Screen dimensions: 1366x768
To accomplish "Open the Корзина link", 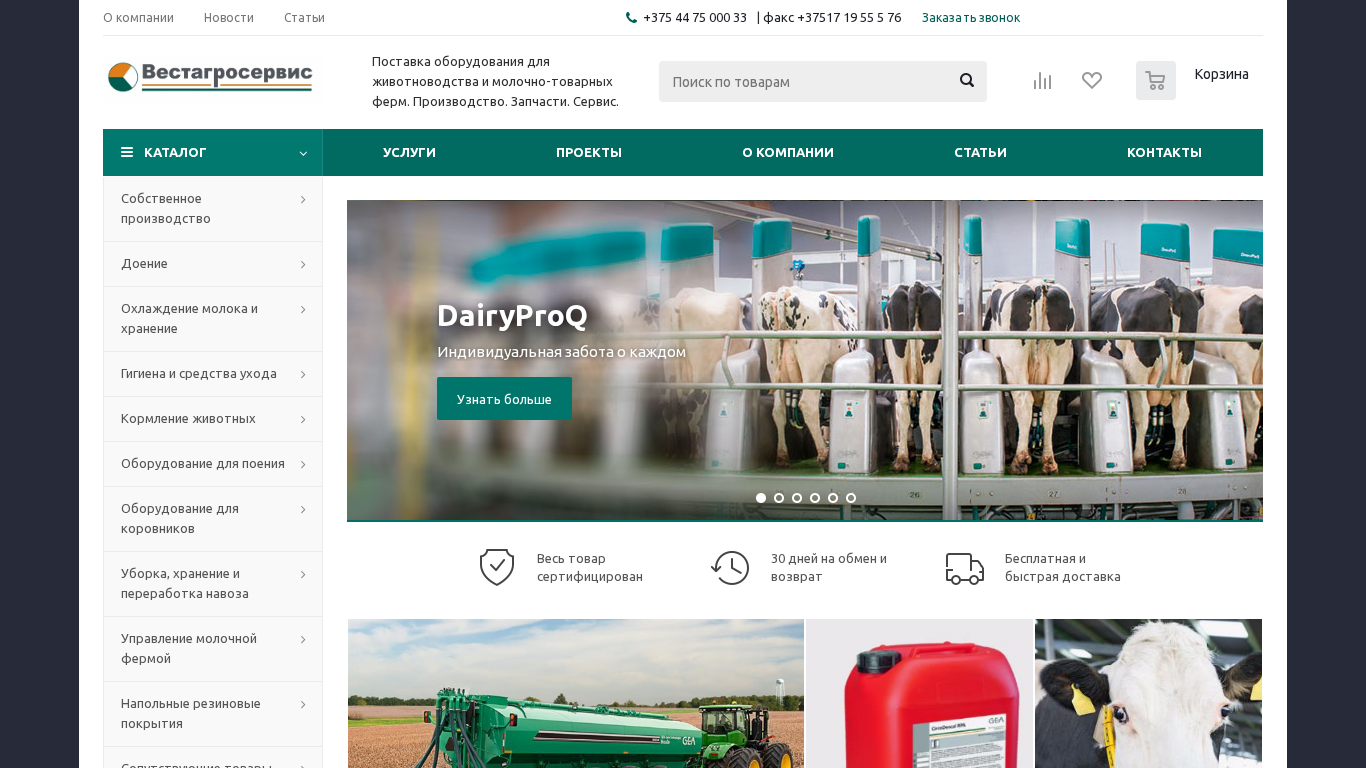I will click(x=1221, y=74).
